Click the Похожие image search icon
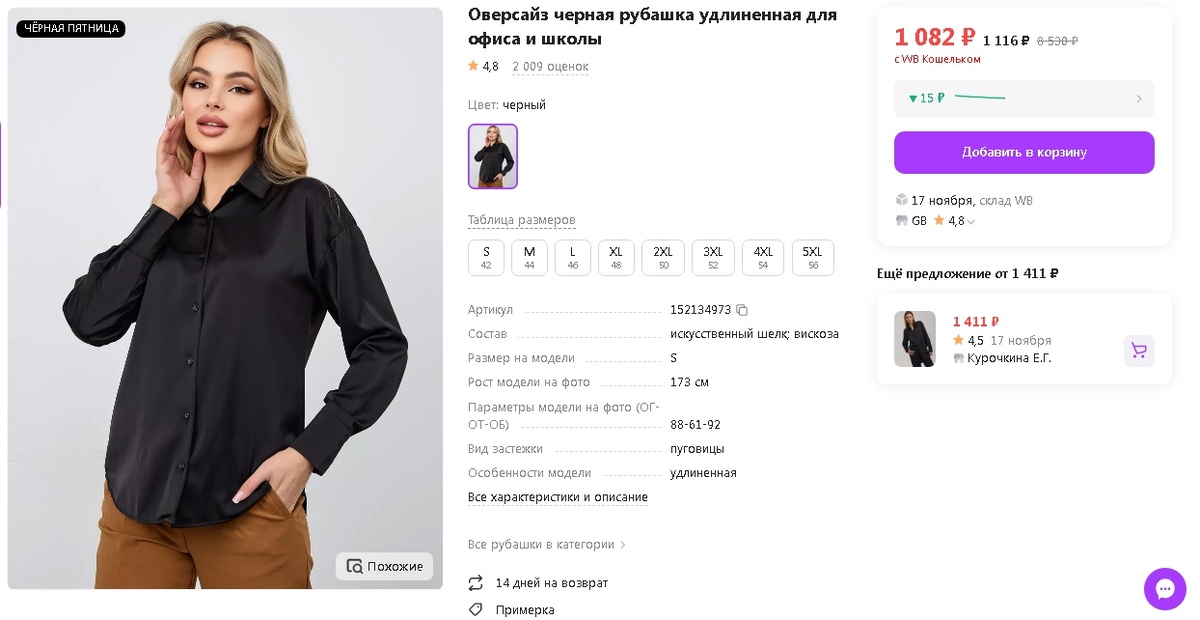This screenshot has height=620, width=1200. 355,566
